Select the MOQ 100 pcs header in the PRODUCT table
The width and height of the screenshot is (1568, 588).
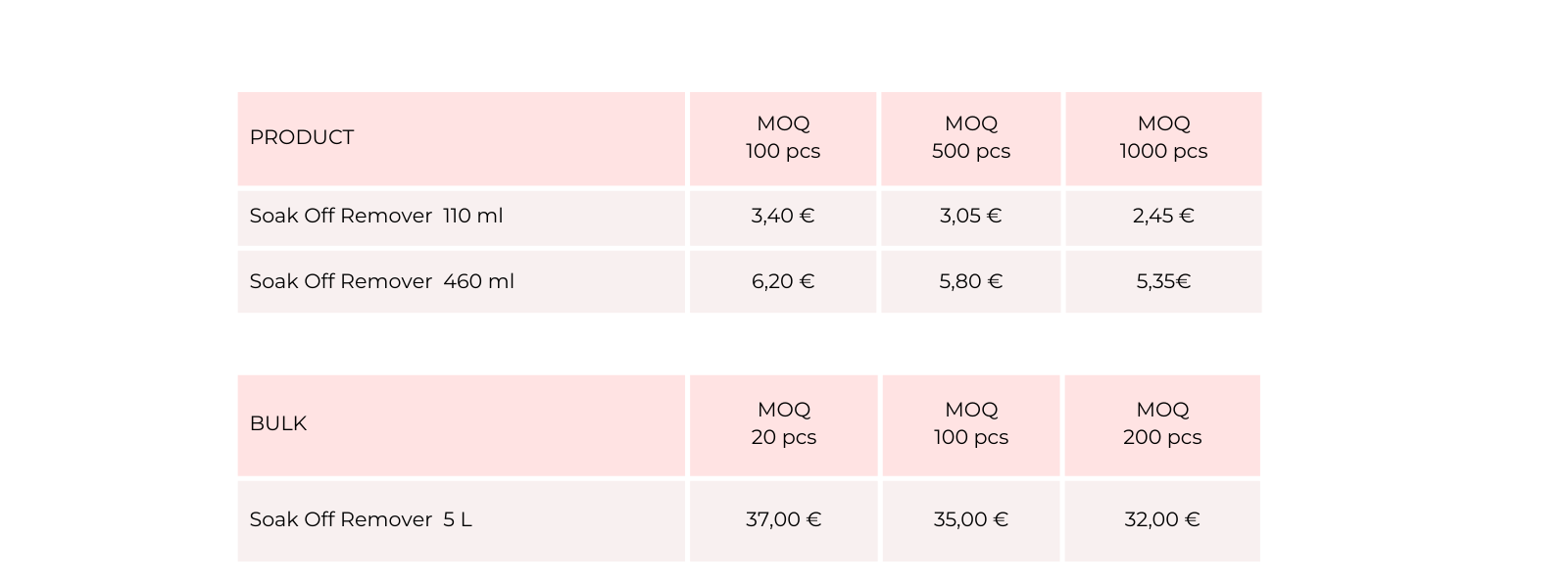(x=783, y=138)
